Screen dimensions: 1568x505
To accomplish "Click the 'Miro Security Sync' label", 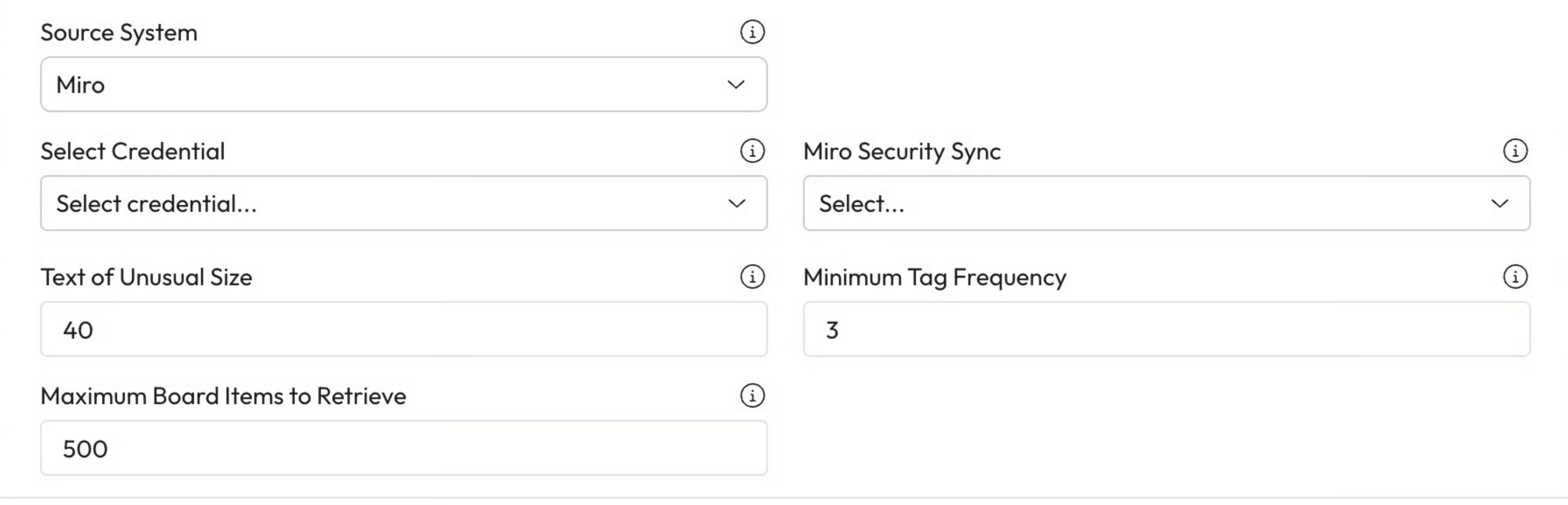I will [x=901, y=151].
